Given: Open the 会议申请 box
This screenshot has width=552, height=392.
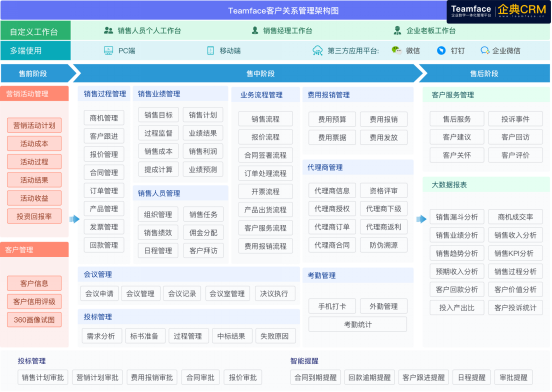Looking at the screenshot, I should 99,293.
